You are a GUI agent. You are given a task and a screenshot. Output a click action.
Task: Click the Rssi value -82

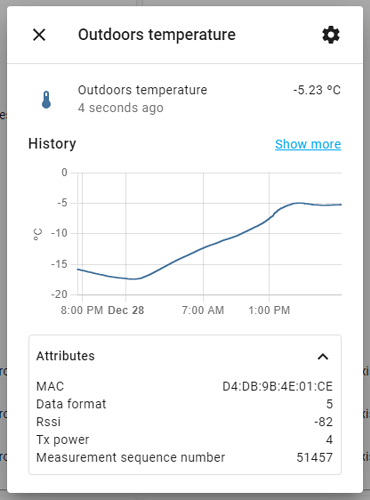(323, 422)
